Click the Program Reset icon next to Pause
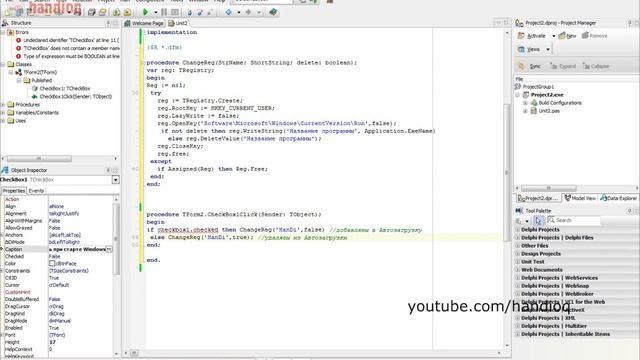This screenshot has height=360, width=640. point(175,12)
